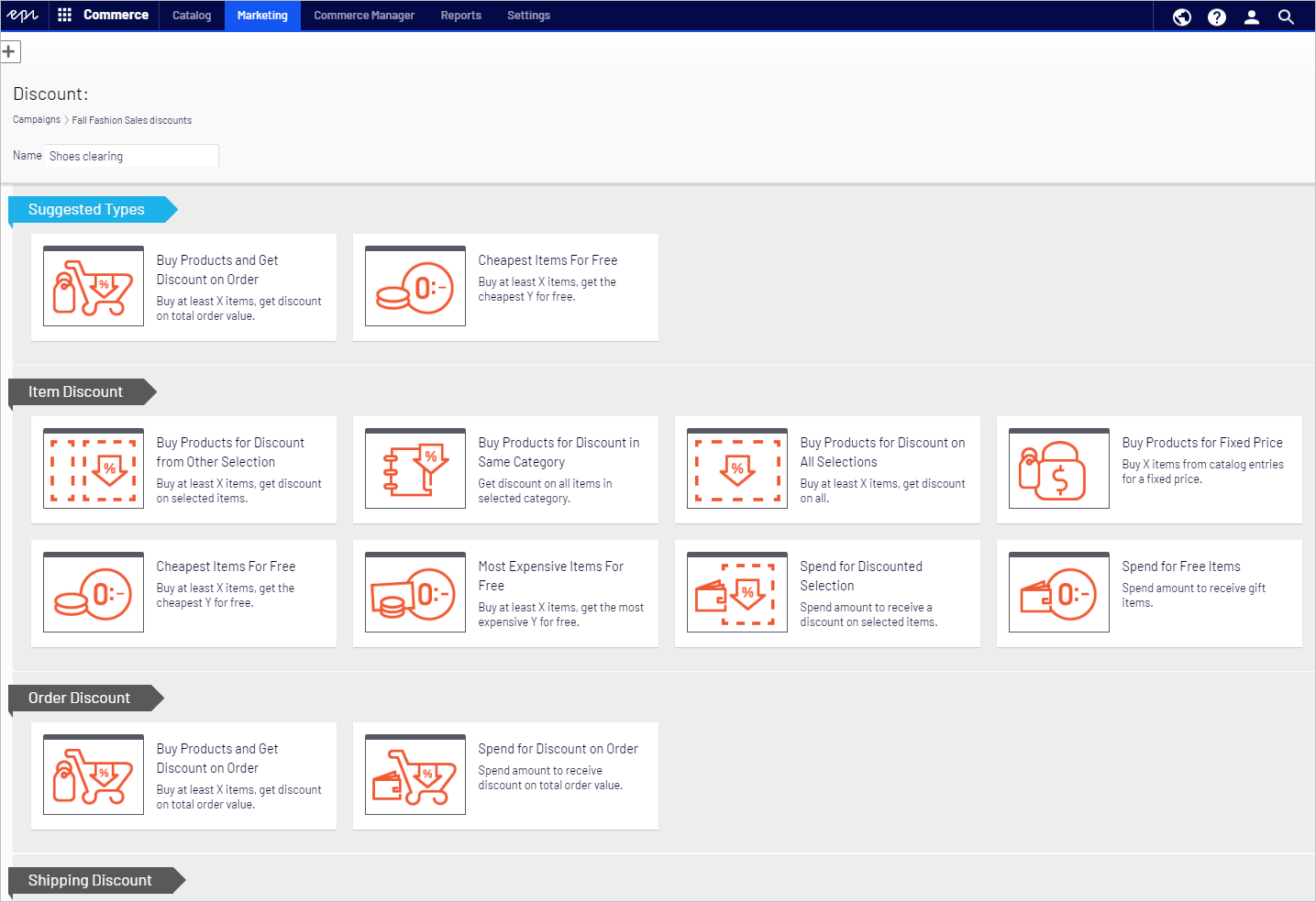
Task: Click 'Spend amount to receive gift items.' description
Action: (1193, 596)
